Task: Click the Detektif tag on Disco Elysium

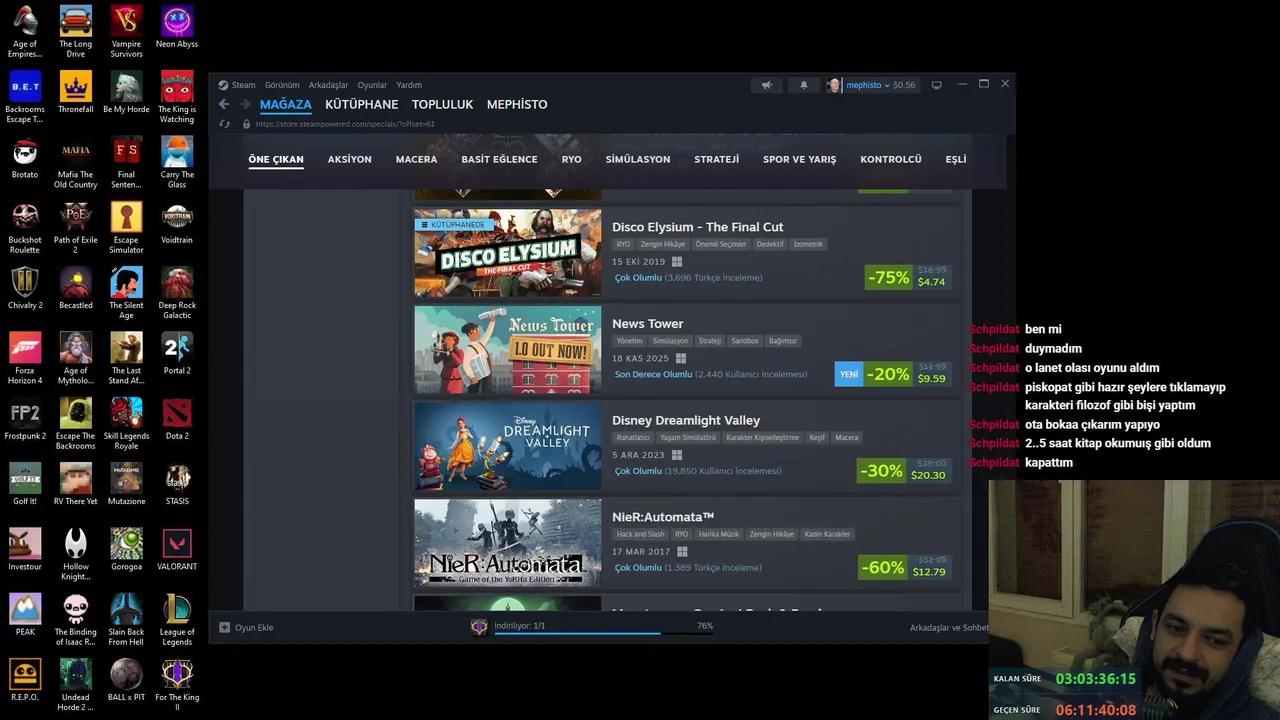Action: 770,244
